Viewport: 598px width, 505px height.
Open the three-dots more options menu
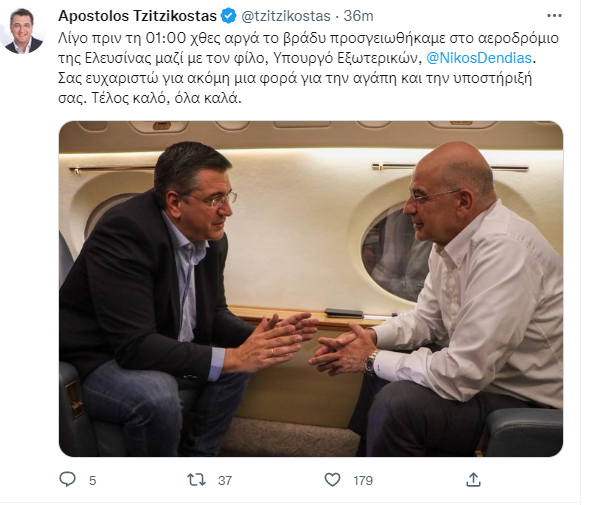(554, 16)
